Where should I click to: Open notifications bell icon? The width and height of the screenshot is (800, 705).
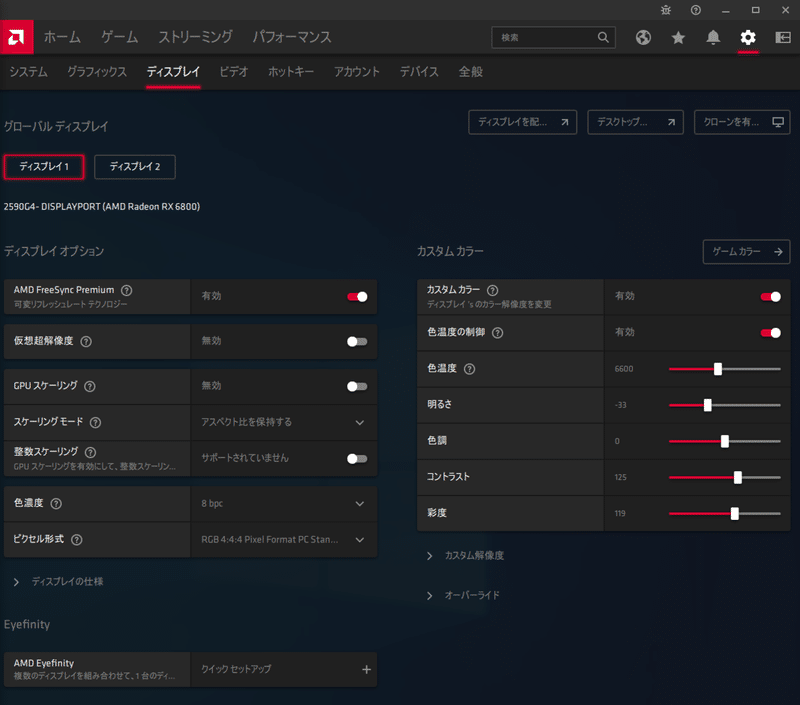click(x=713, y=37)
